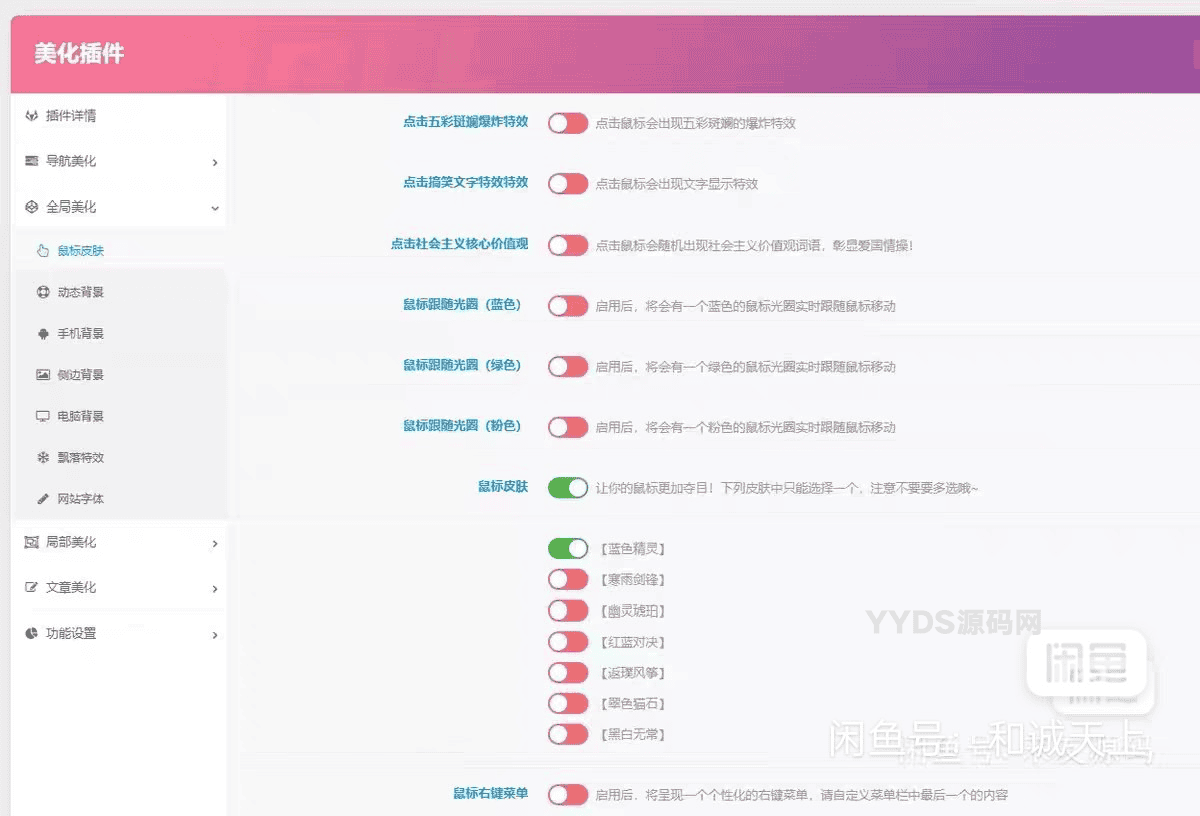Enable the 【黑白无常】 skin switch
Screen dimensions: 1200x816
pyautogui.click(x=568, y=734)
